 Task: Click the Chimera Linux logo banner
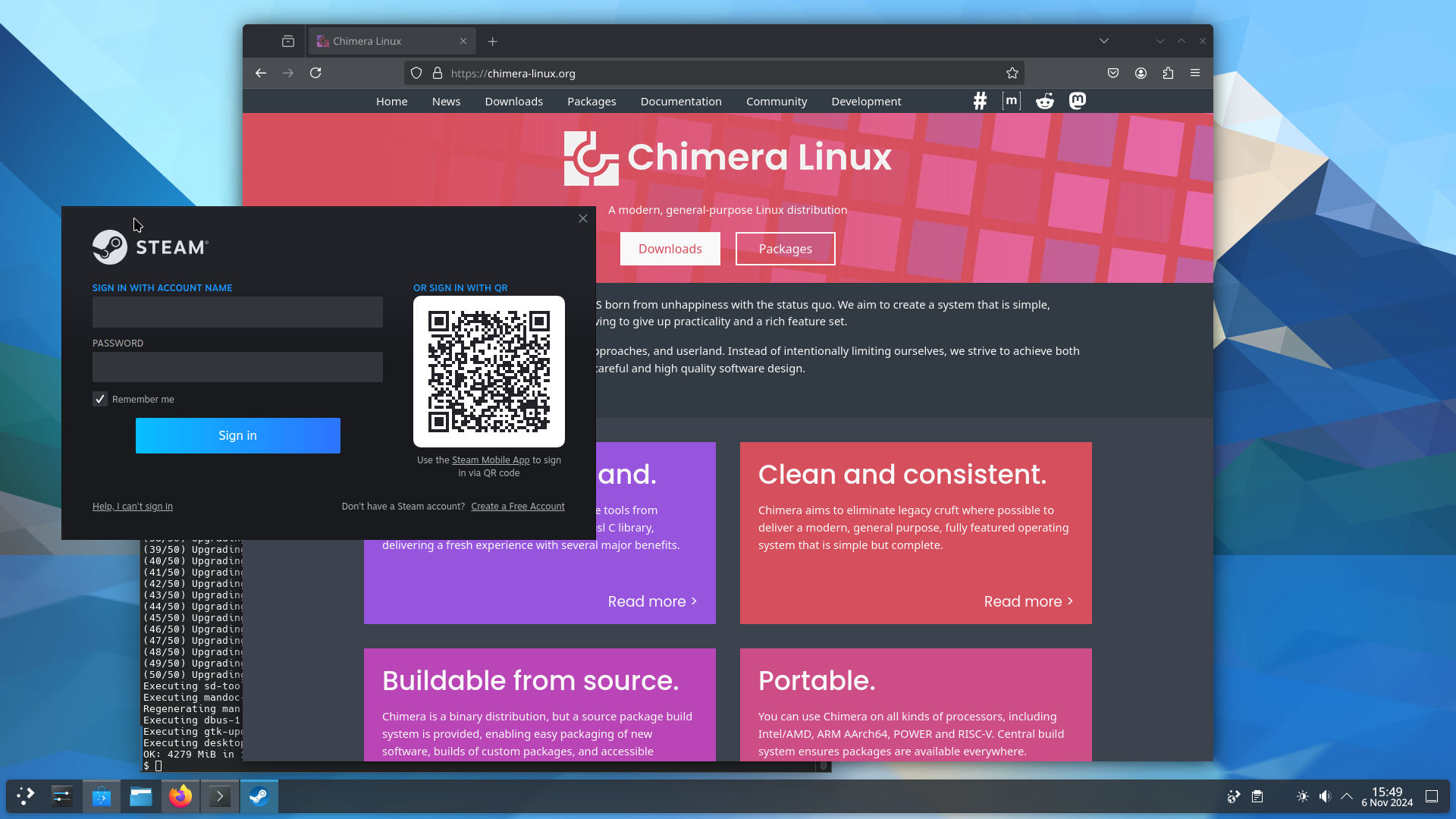728,158
